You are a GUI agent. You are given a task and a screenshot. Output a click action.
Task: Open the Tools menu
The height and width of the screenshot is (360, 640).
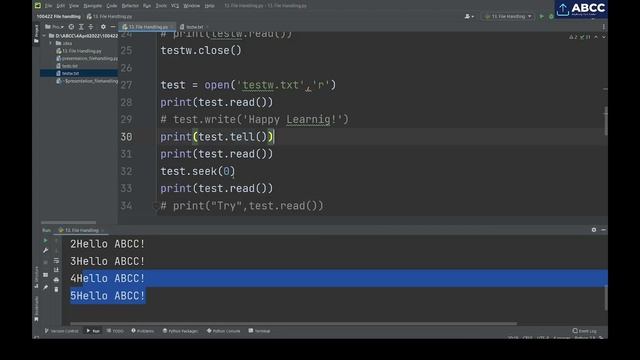161,6
